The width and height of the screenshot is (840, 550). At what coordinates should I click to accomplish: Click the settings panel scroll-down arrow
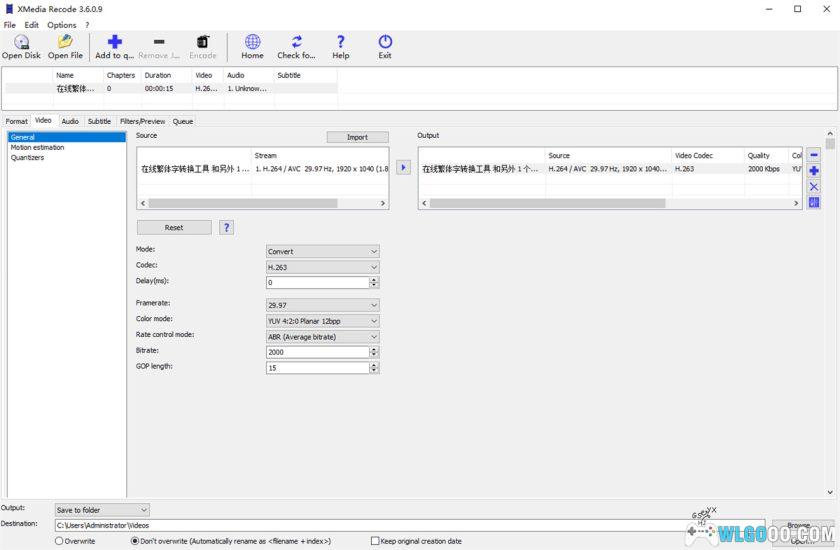pos(830,492)
